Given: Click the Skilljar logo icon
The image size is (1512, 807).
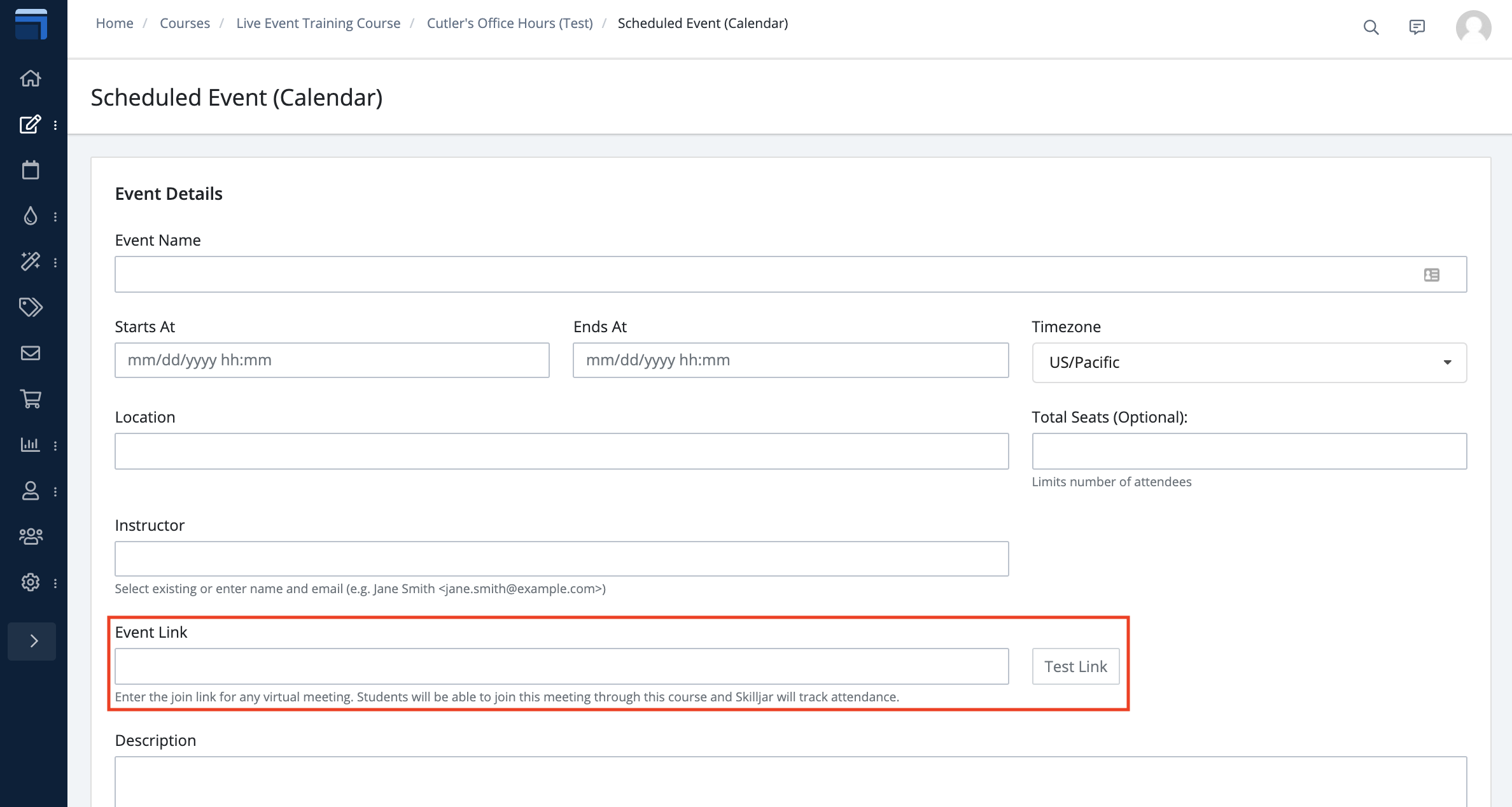Looking at the screenshot, I should coord(31,24).
